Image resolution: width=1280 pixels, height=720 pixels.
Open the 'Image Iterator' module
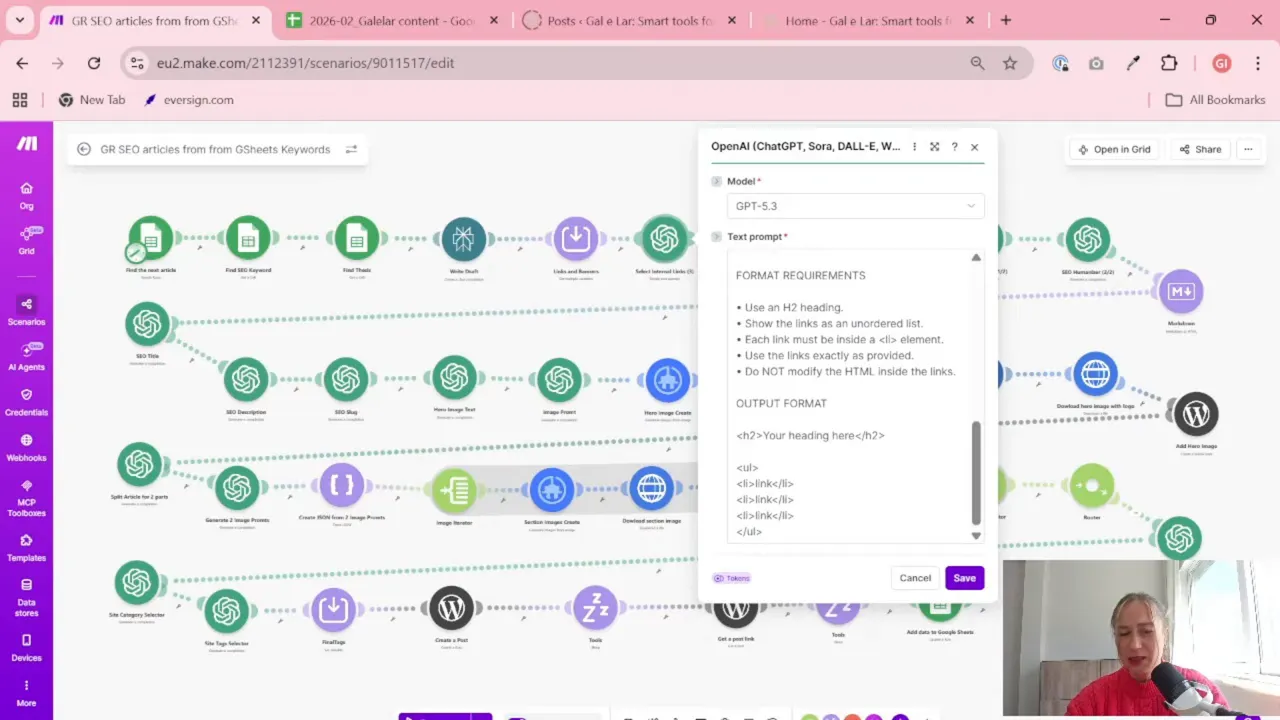tap(454, 490)
